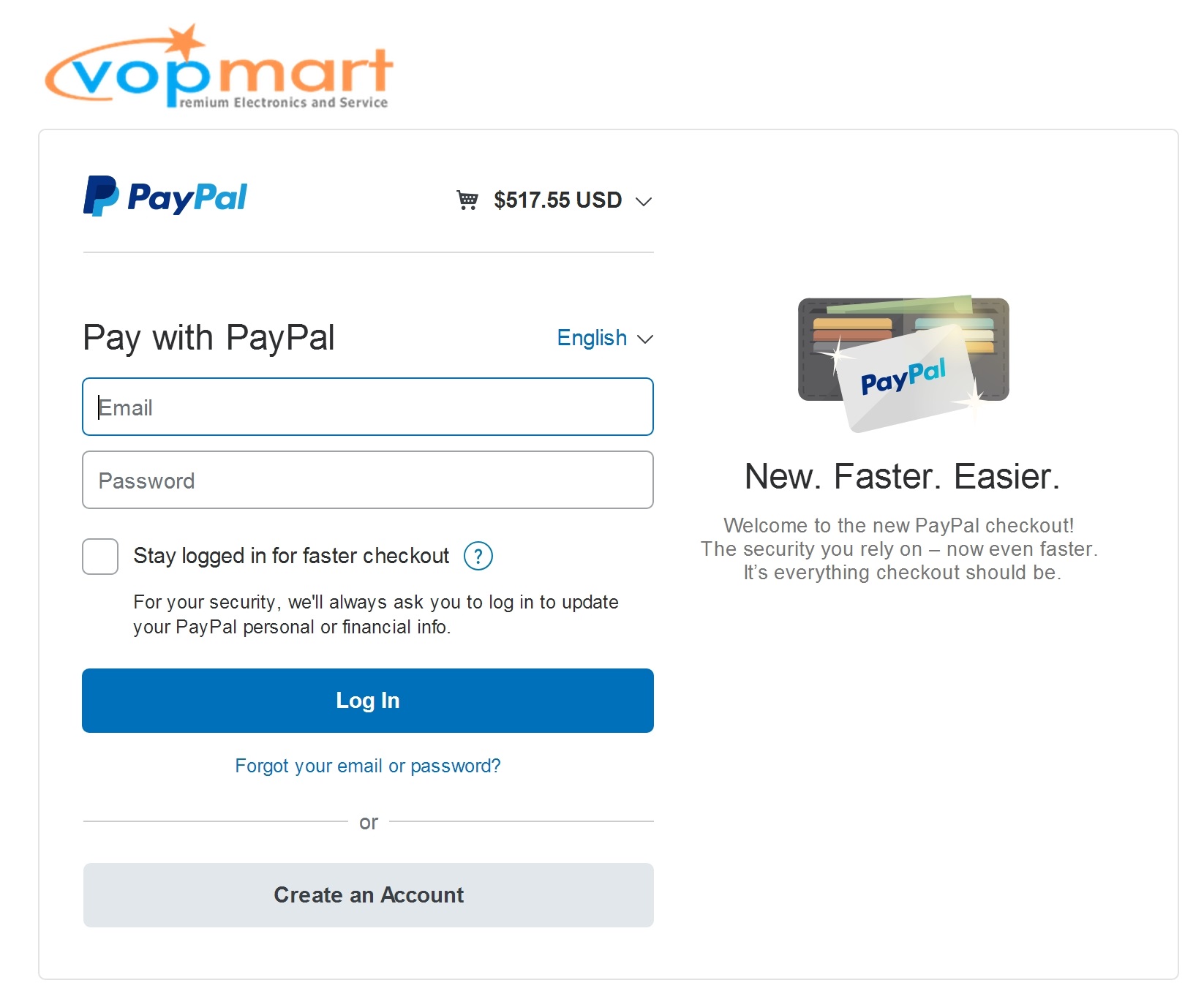Click the $517.55 USD amount text

[558, 200]
